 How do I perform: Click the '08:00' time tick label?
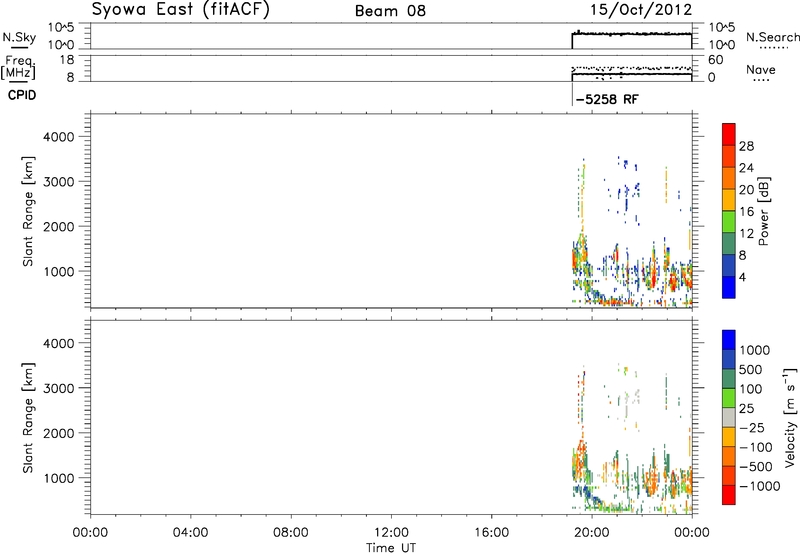290,533
